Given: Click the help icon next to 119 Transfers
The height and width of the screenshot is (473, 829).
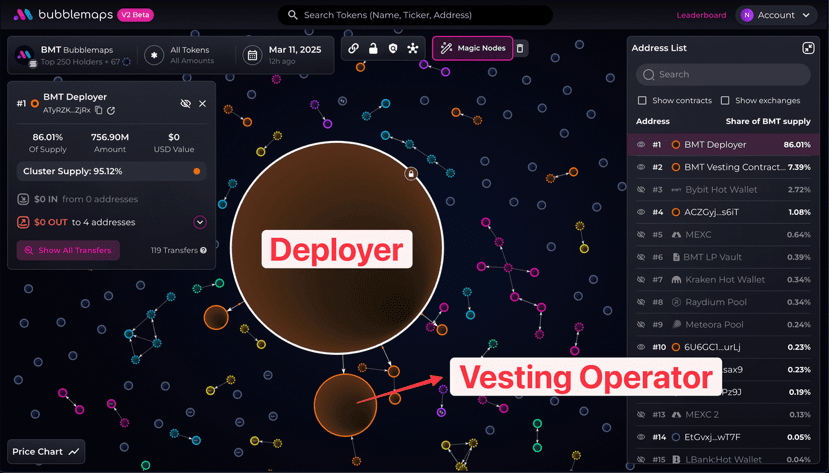Looking at the screenshot, I should [204, 251].
